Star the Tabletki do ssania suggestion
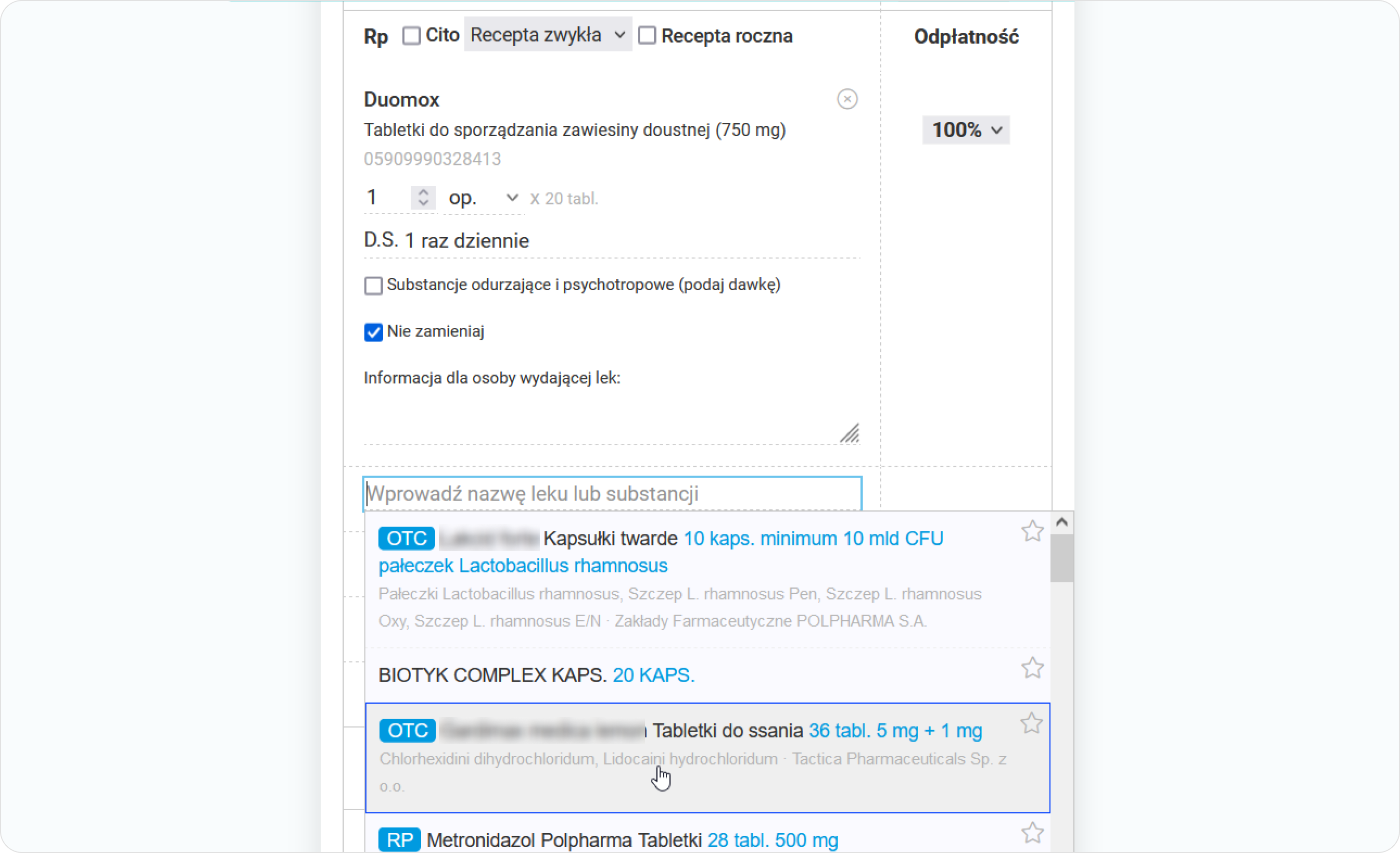This screenshot has width=1400, height=853. coord(1031,723)
